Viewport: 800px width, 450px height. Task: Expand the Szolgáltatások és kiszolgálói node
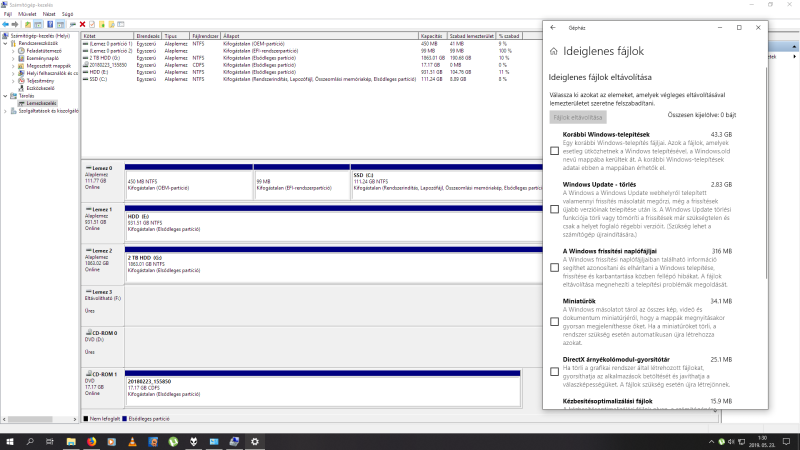coord(6,111)
